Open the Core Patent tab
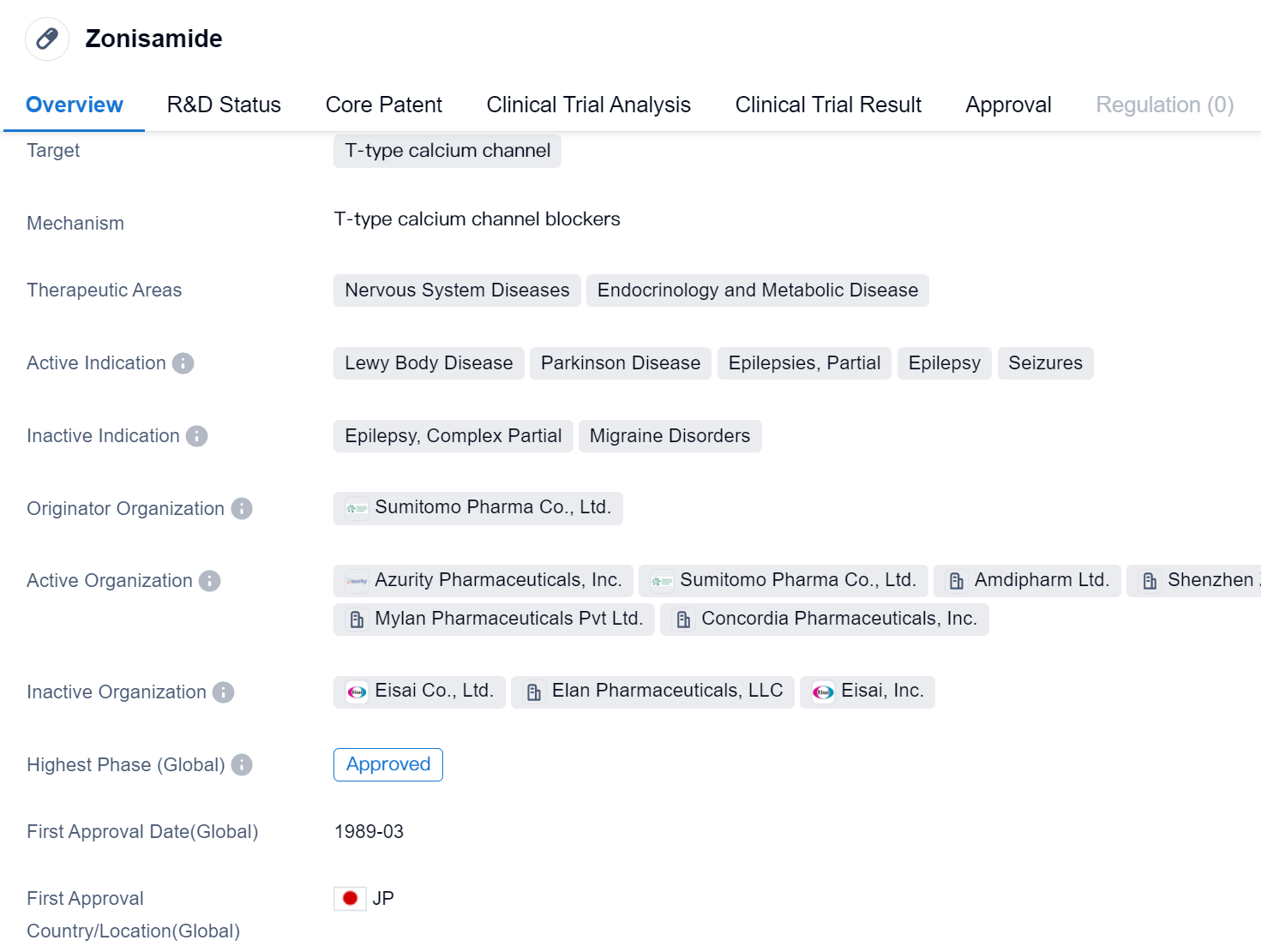This screenshot has width=1261, height=952. coord(383,105)
